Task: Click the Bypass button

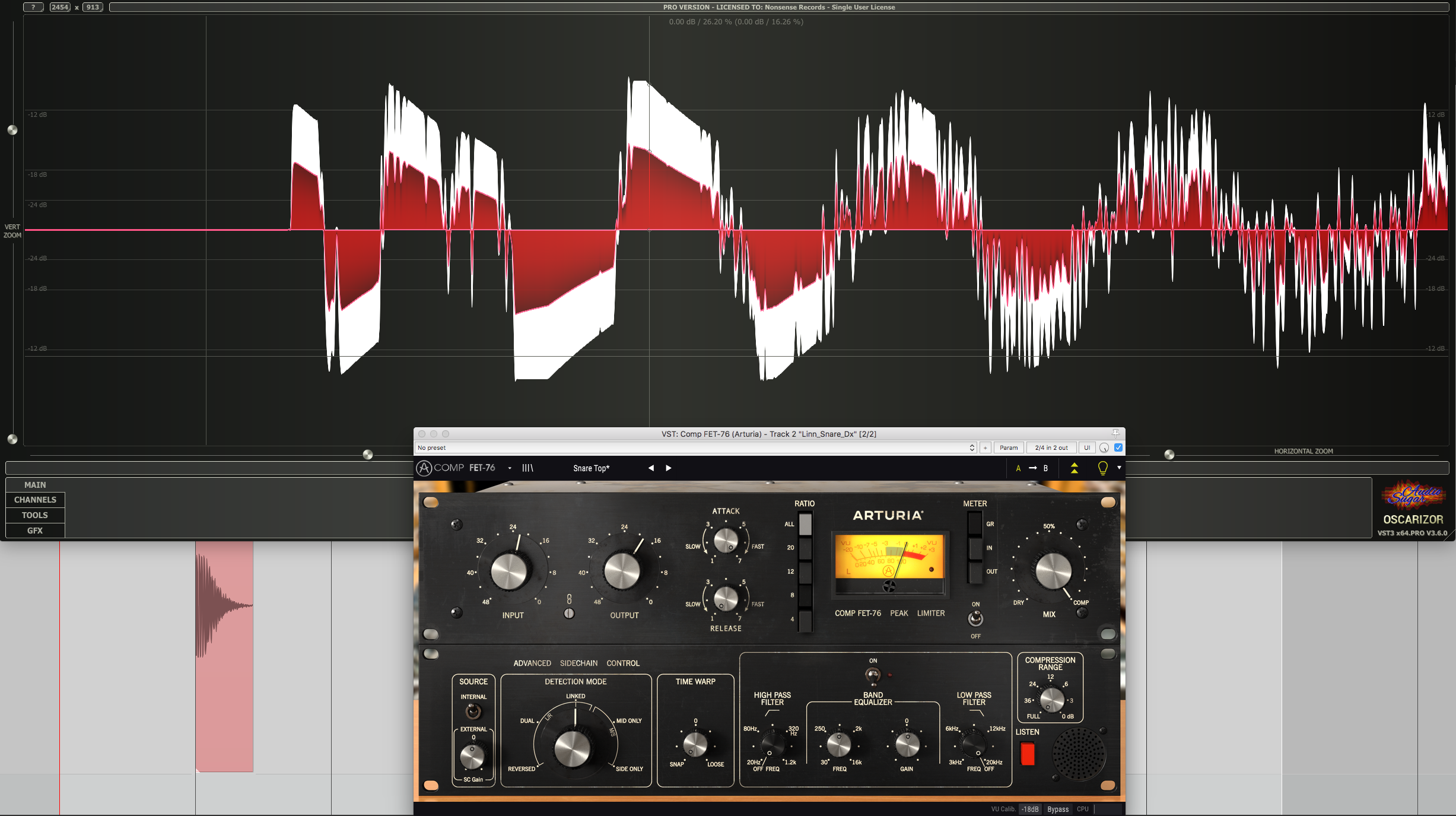Action: click(x=1057, y=809)
